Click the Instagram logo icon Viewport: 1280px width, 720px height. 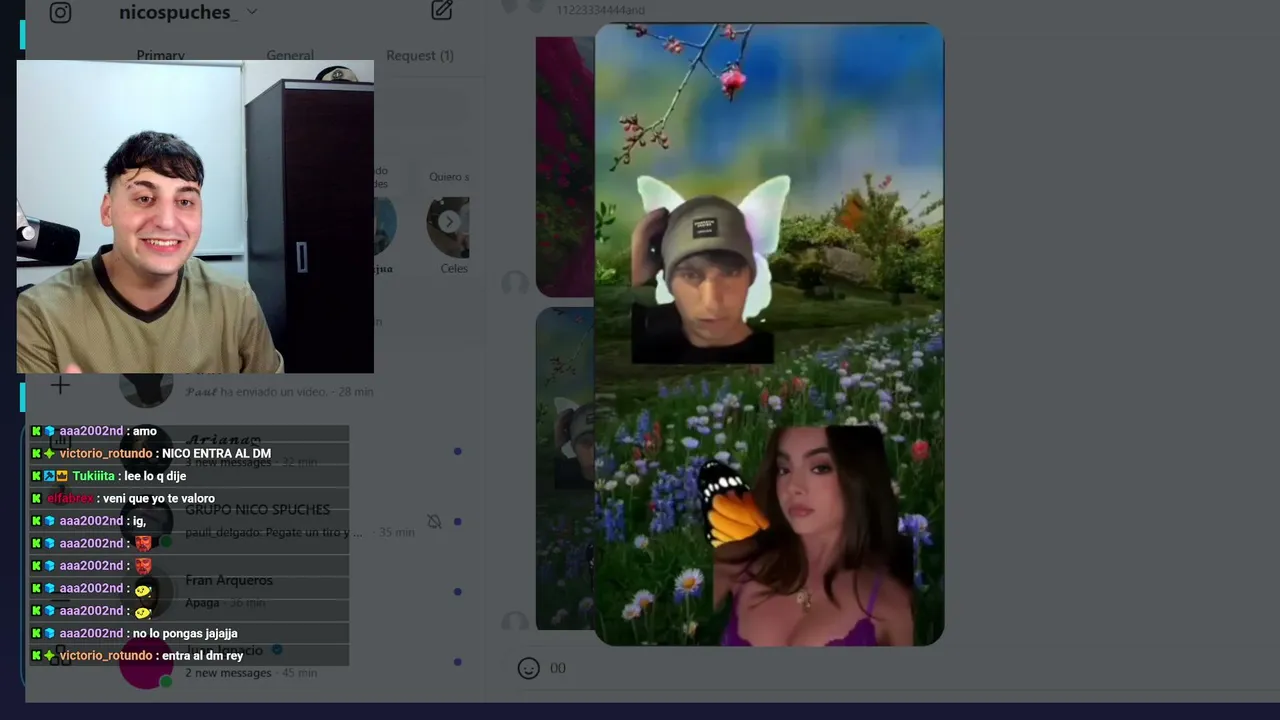pos(60,12)
